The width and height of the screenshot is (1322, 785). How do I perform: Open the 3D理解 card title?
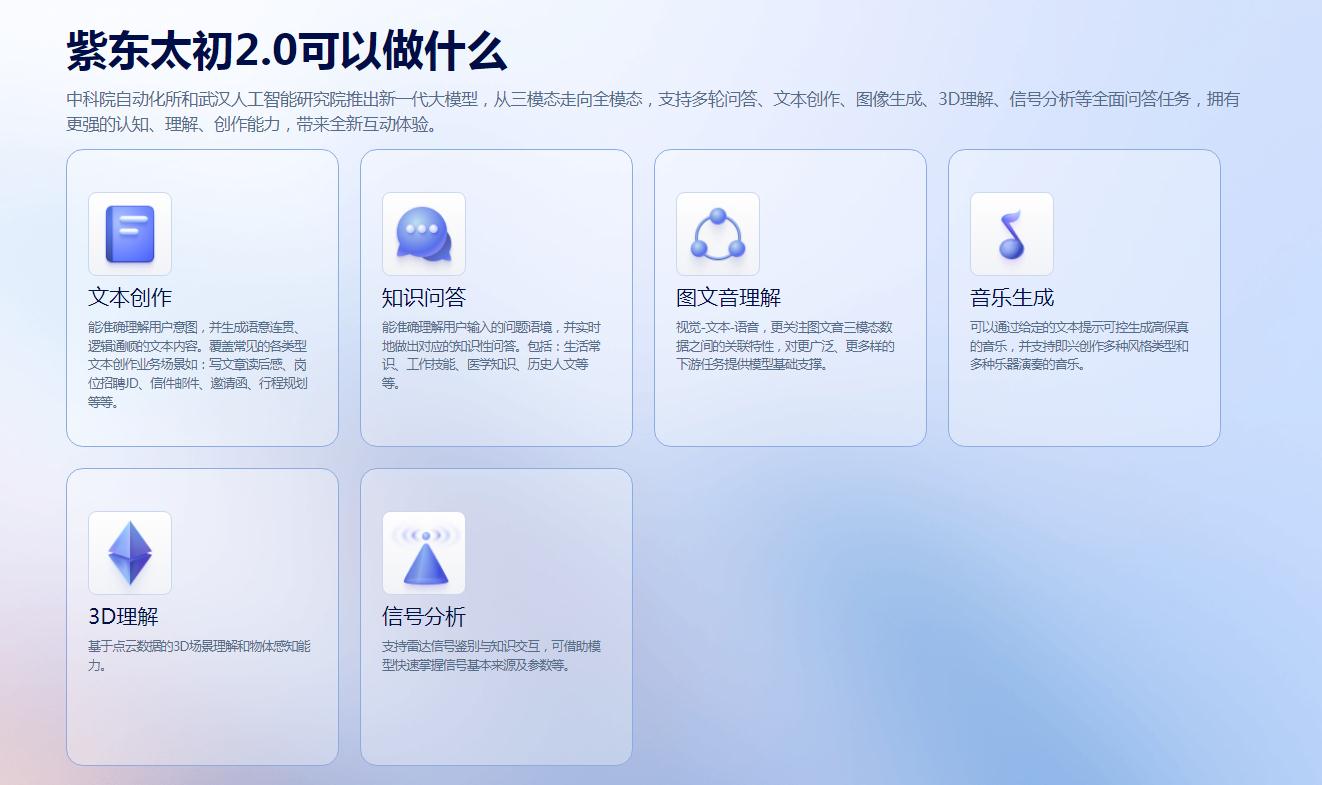(x=123, y=617)
